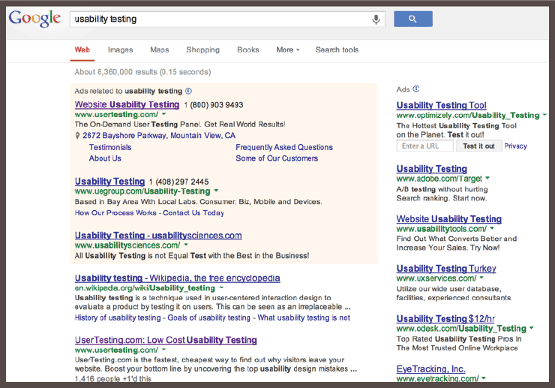Expand dropdown arrow next to www.uxservices.com URL
The image size is (555, 388).
(481, 278)
